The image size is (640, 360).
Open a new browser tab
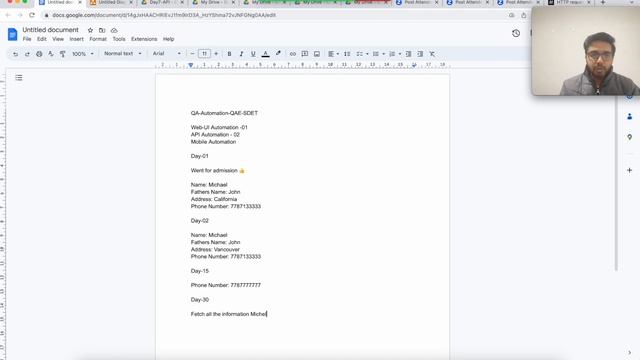click(x=603, y=2)
